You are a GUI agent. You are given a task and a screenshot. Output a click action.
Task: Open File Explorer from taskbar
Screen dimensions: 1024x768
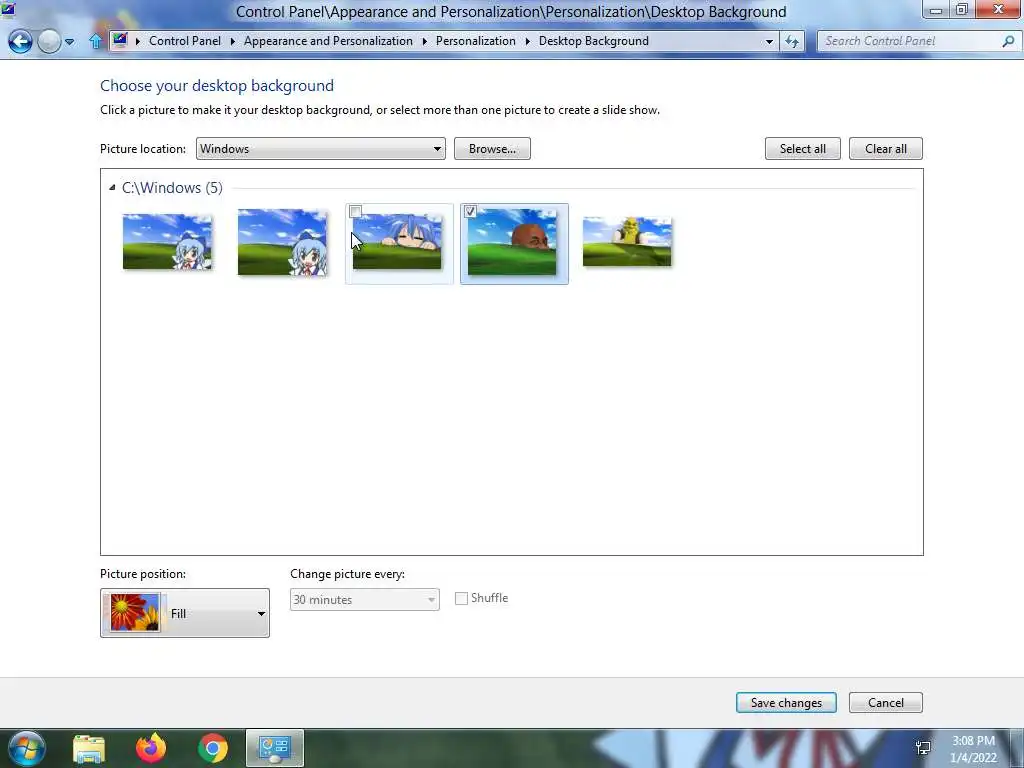click(89, 749)
